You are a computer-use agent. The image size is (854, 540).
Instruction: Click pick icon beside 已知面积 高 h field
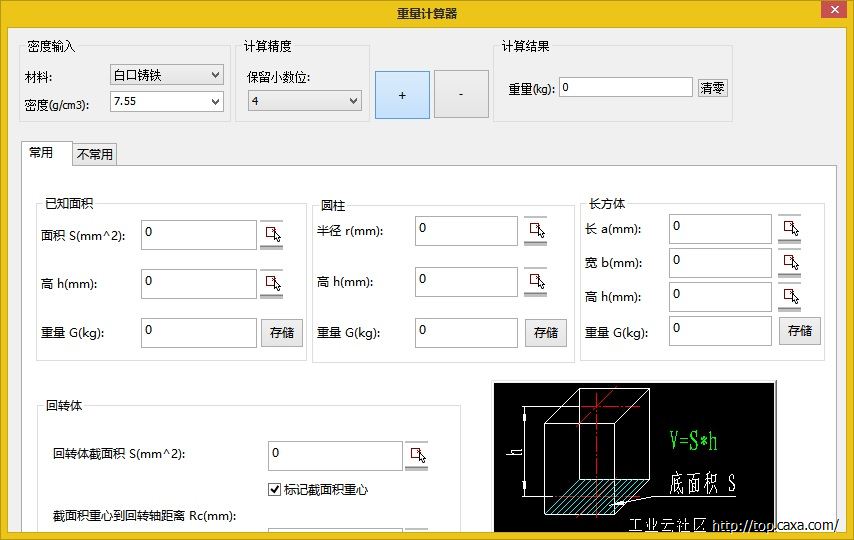[271, 283]
